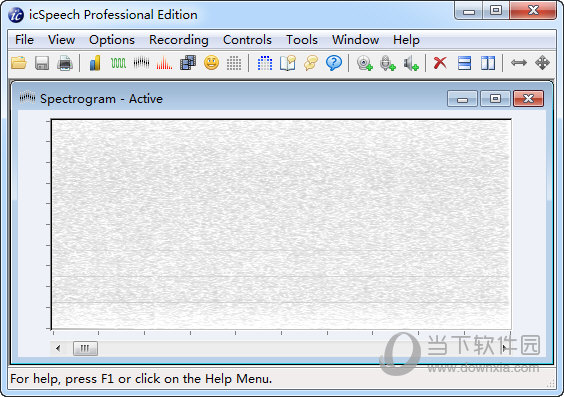Image resolution: width=564 pixels, height=397 pixels.
Task: Add a microphone with the plus icon
Action: click(387, 63)
